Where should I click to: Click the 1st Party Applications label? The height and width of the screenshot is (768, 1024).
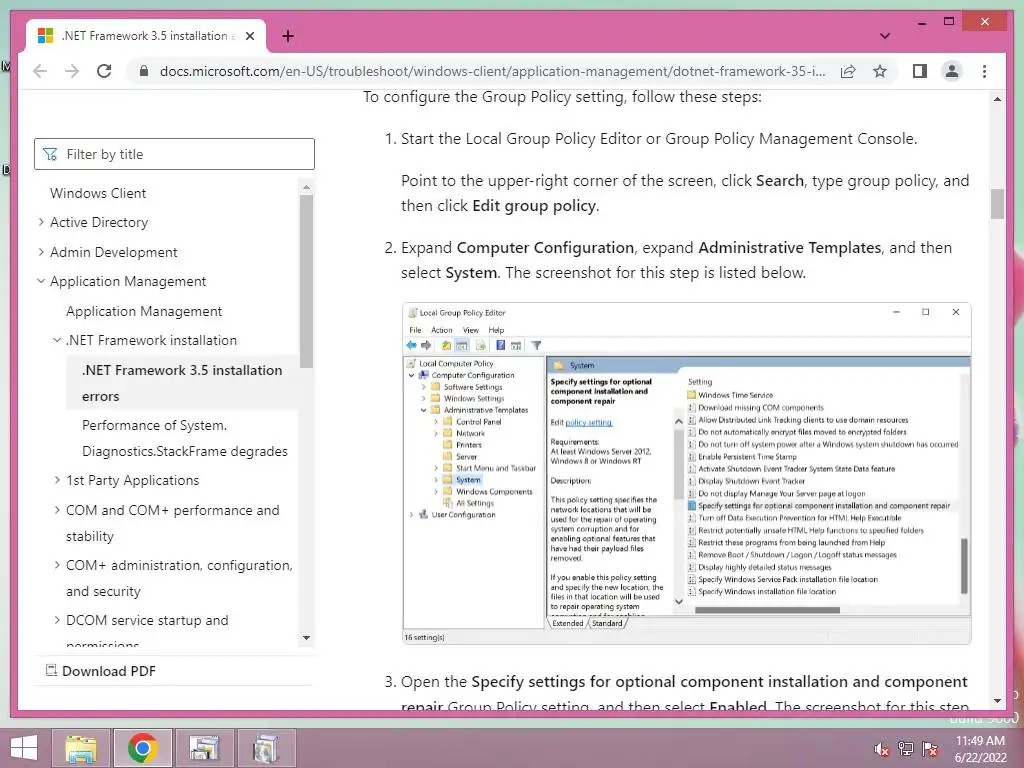(133, 480)
